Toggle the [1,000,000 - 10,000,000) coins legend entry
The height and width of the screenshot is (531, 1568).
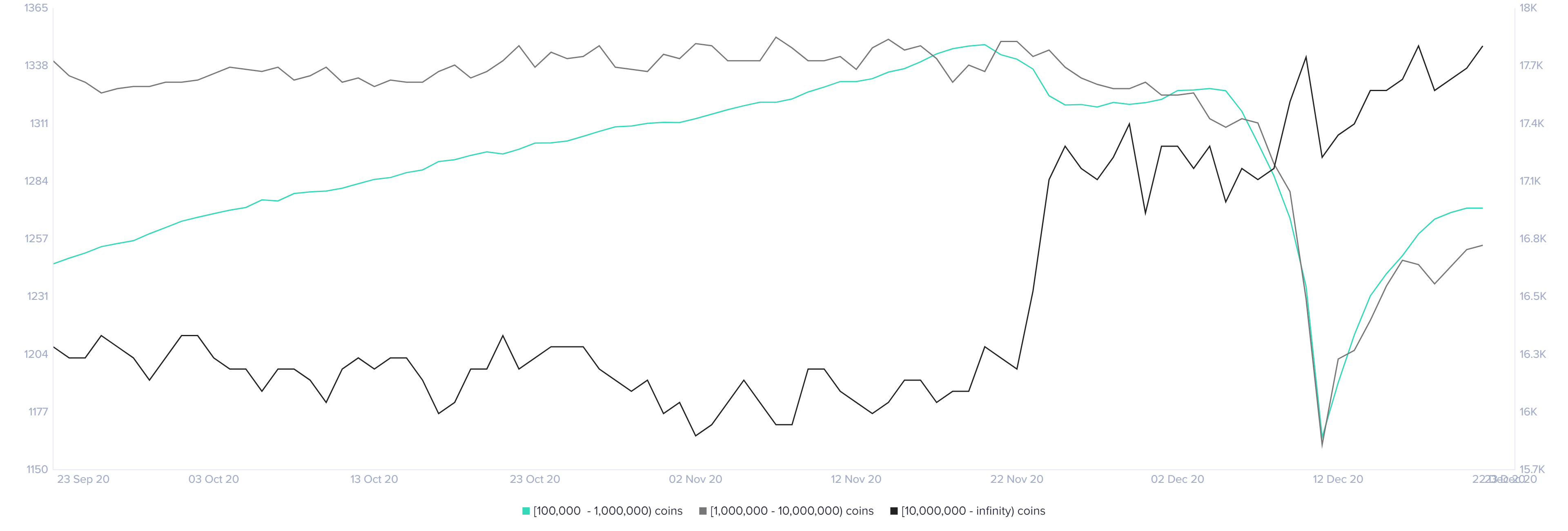(786, 511)
